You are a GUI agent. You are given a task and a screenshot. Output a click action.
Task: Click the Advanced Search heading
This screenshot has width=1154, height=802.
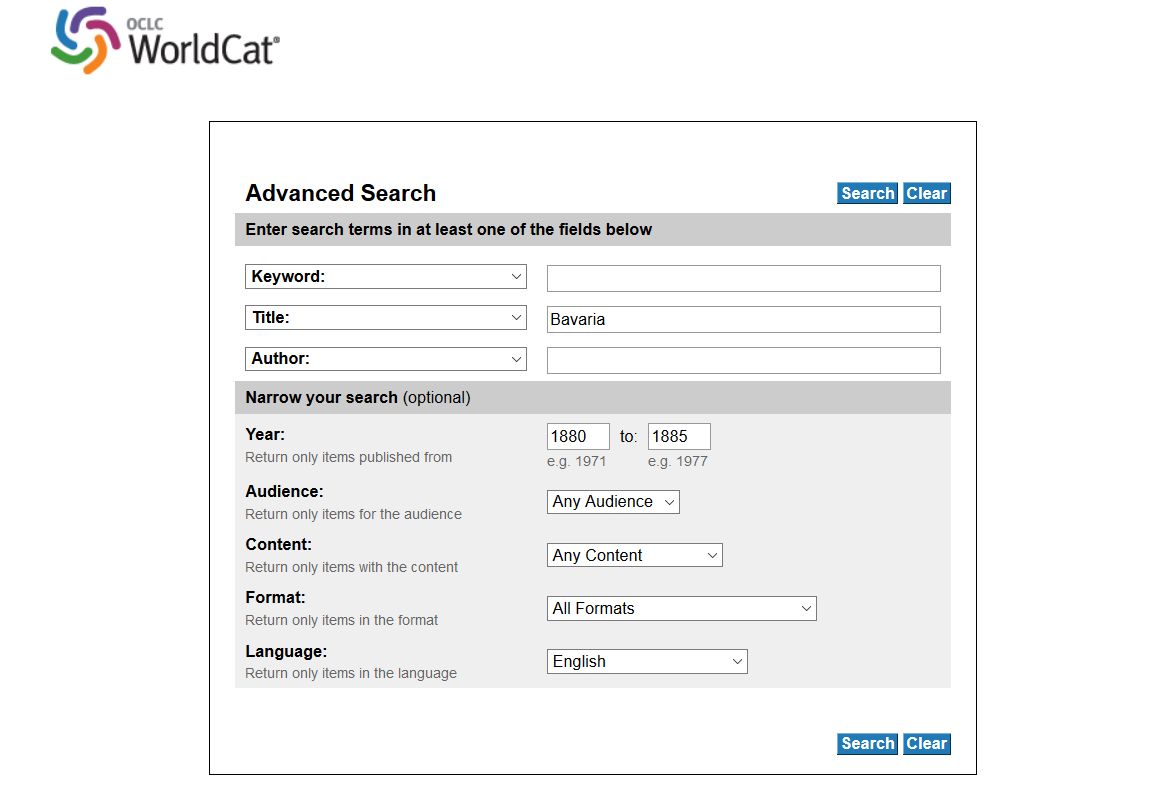341,193
